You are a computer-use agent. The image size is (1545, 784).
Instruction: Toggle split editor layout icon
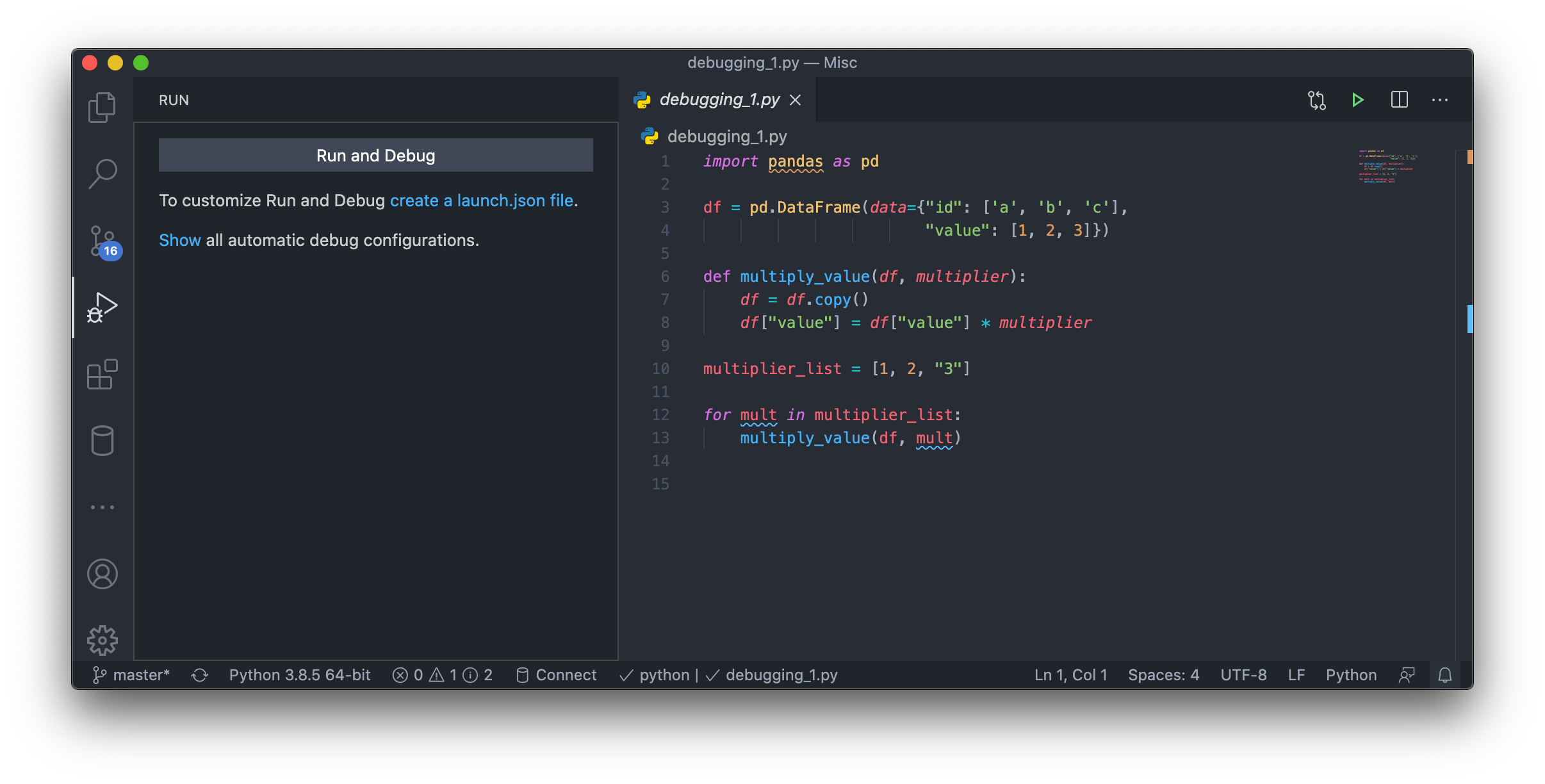pos(1399,100)
